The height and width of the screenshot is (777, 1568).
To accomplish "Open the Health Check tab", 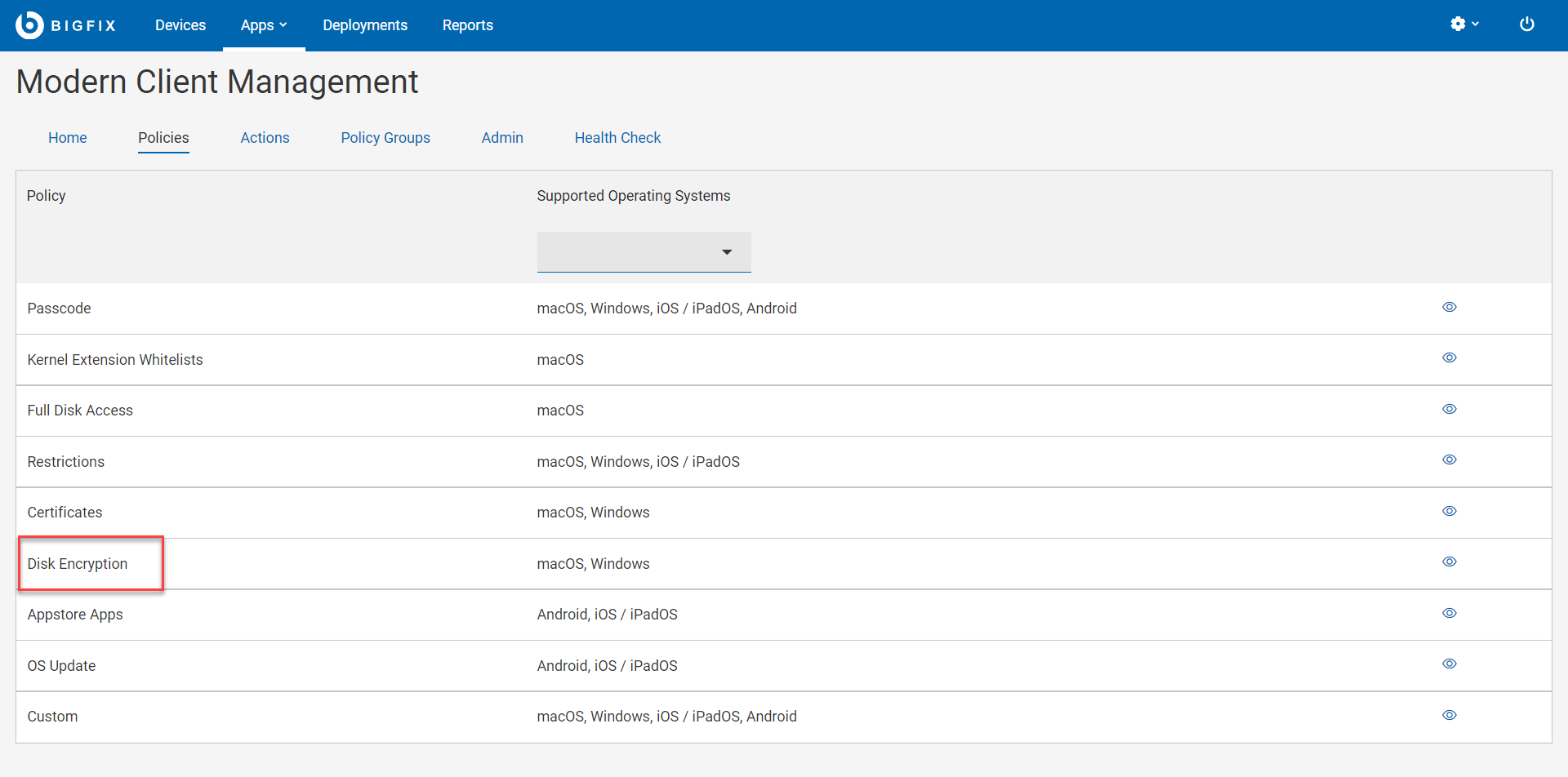I will click(x=617, y=138).
